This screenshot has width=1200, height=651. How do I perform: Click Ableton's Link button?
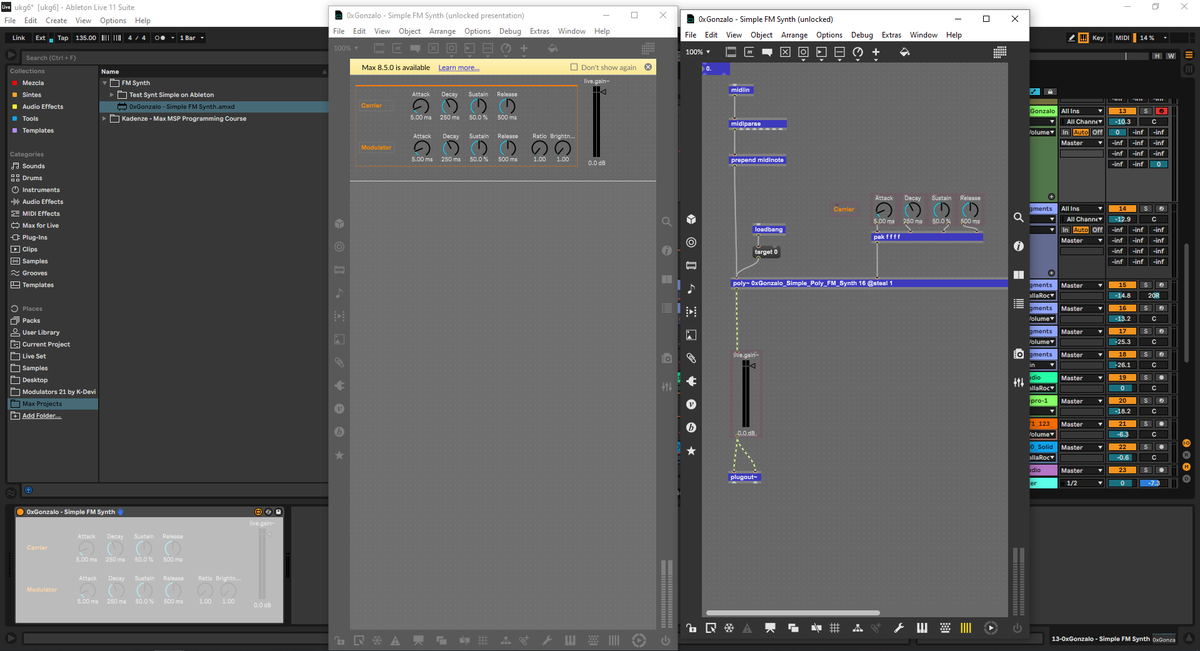coord(19,37)
